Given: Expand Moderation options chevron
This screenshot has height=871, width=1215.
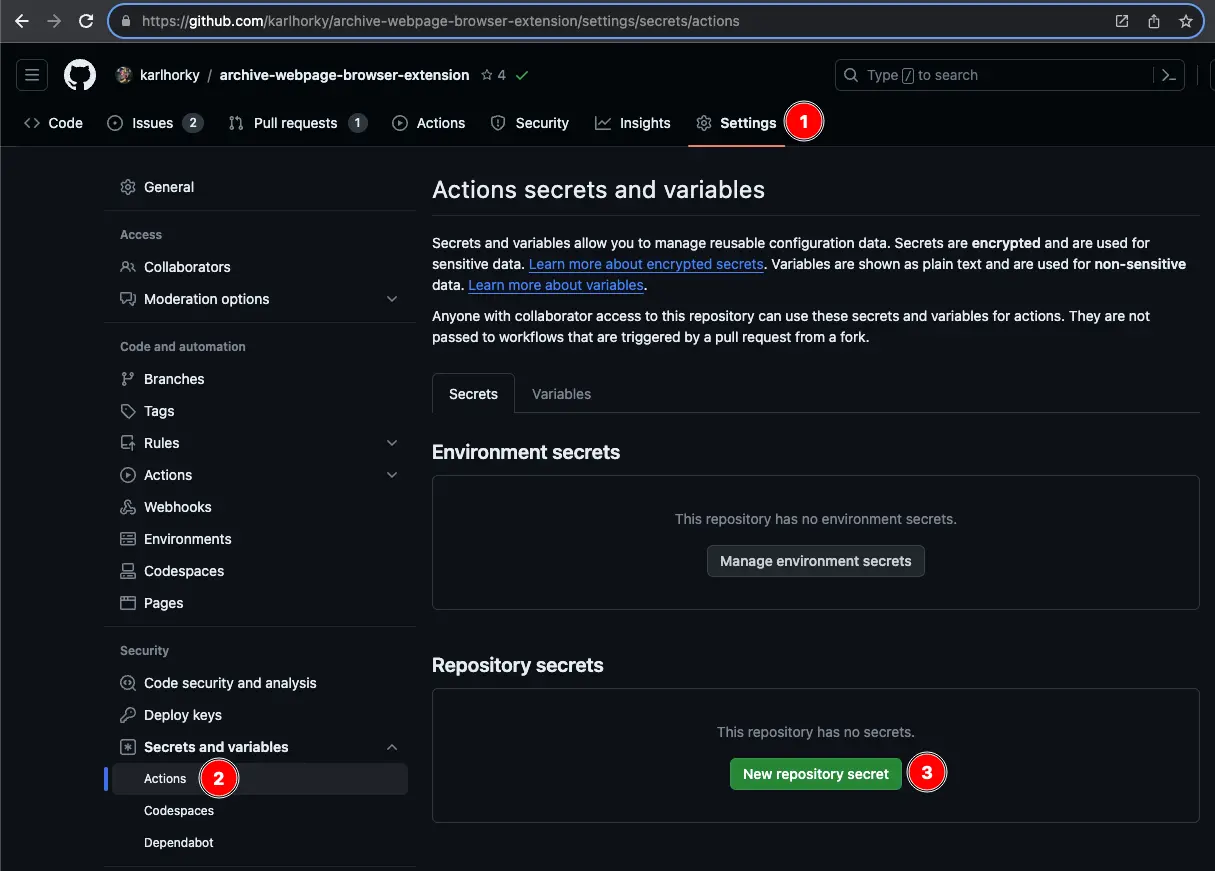Looking at the screenshot, I should click(392, 299).
